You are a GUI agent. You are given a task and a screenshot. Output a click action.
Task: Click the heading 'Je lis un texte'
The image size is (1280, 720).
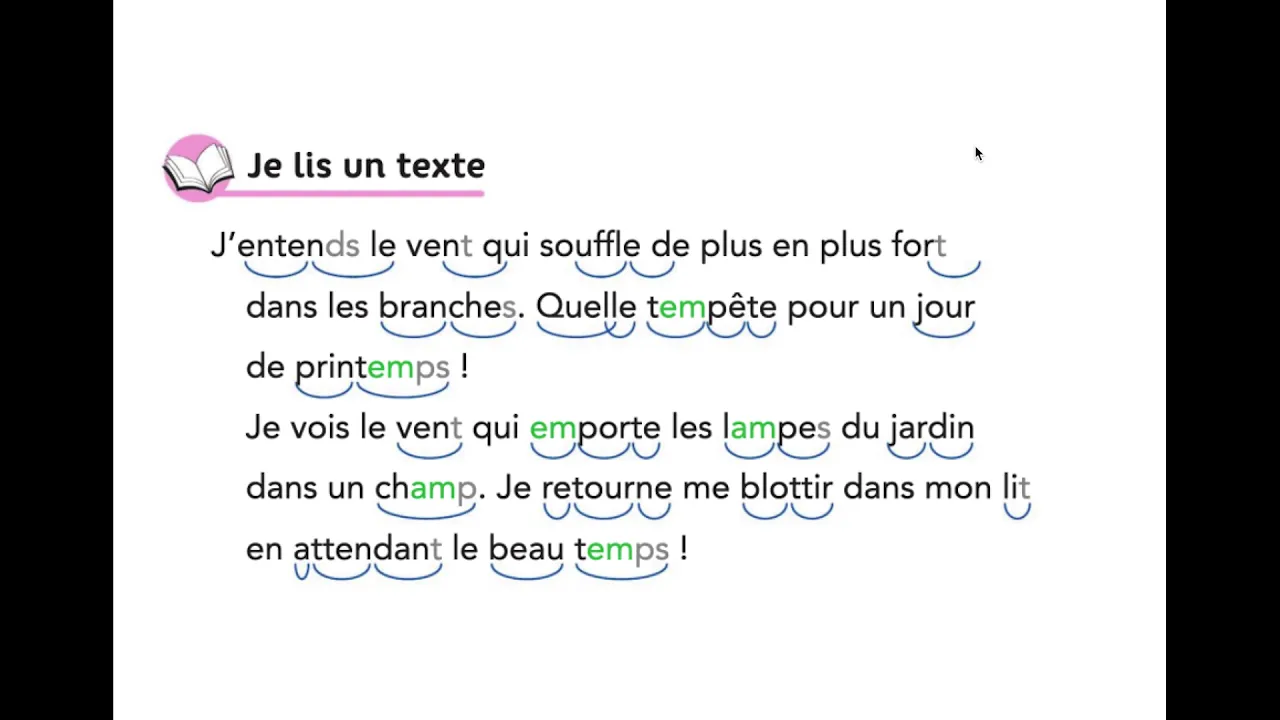[366, 165]
